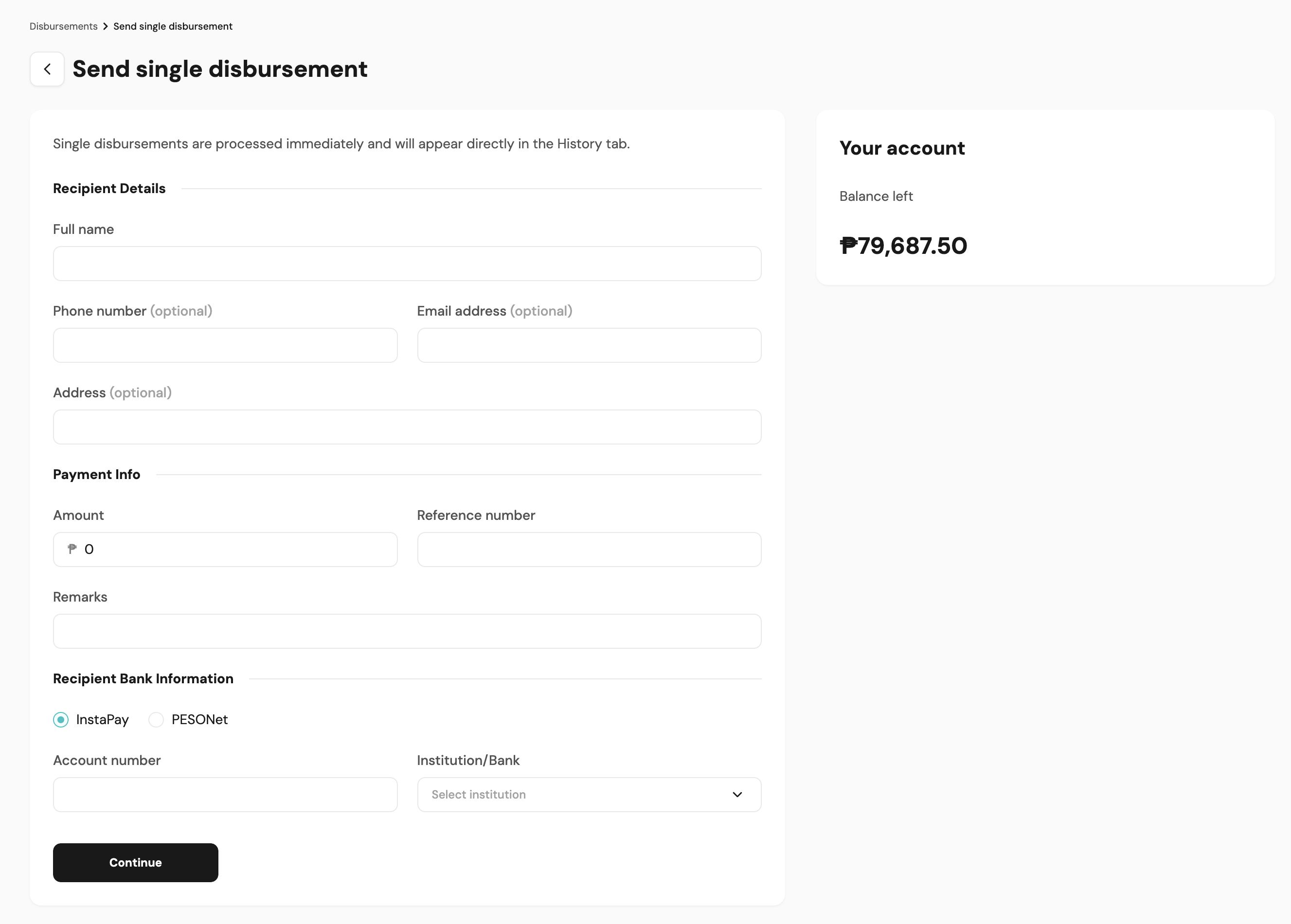1291x924 pixels.
Task: Click into the Address field
Action: pyautogui.click(x=407, y=427)
